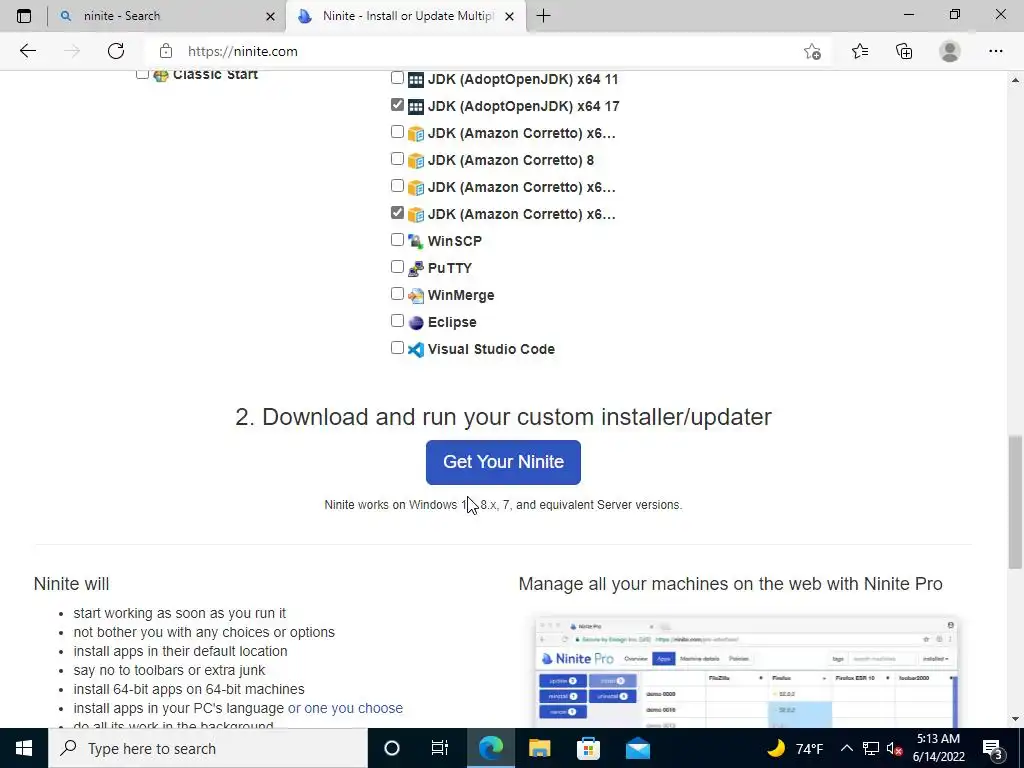Screen dimensions: 1024x768
Task: Select the WinMerge checkbox
Action: [x=397, y=294]
